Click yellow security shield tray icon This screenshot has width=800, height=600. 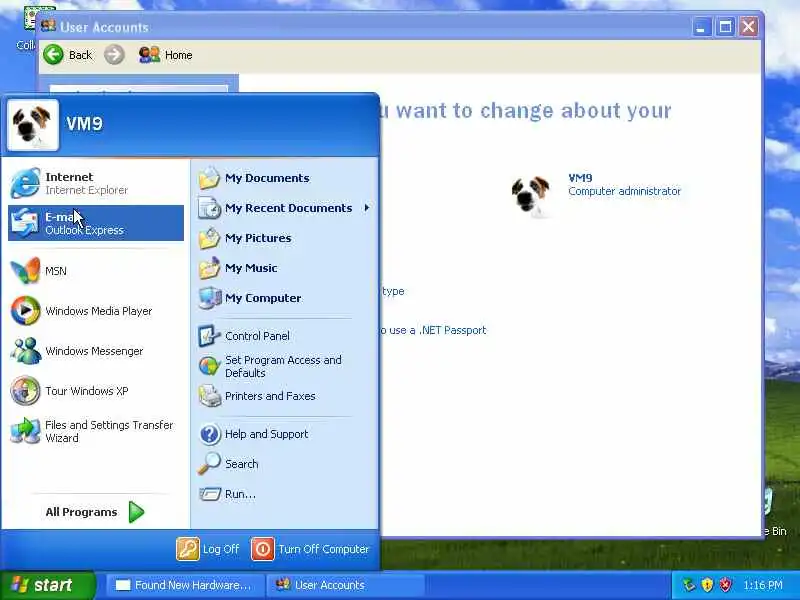tap(707, 585)
